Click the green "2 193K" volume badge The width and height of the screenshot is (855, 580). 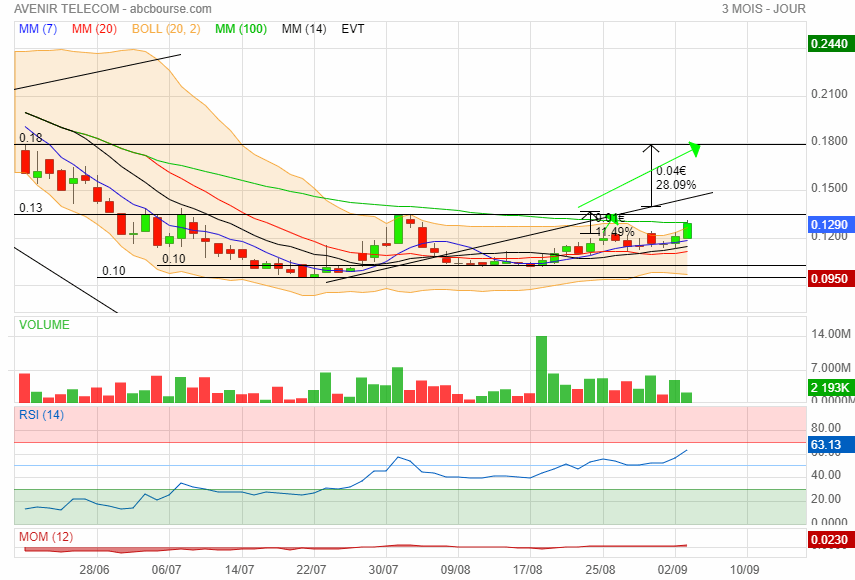[829, 388]
